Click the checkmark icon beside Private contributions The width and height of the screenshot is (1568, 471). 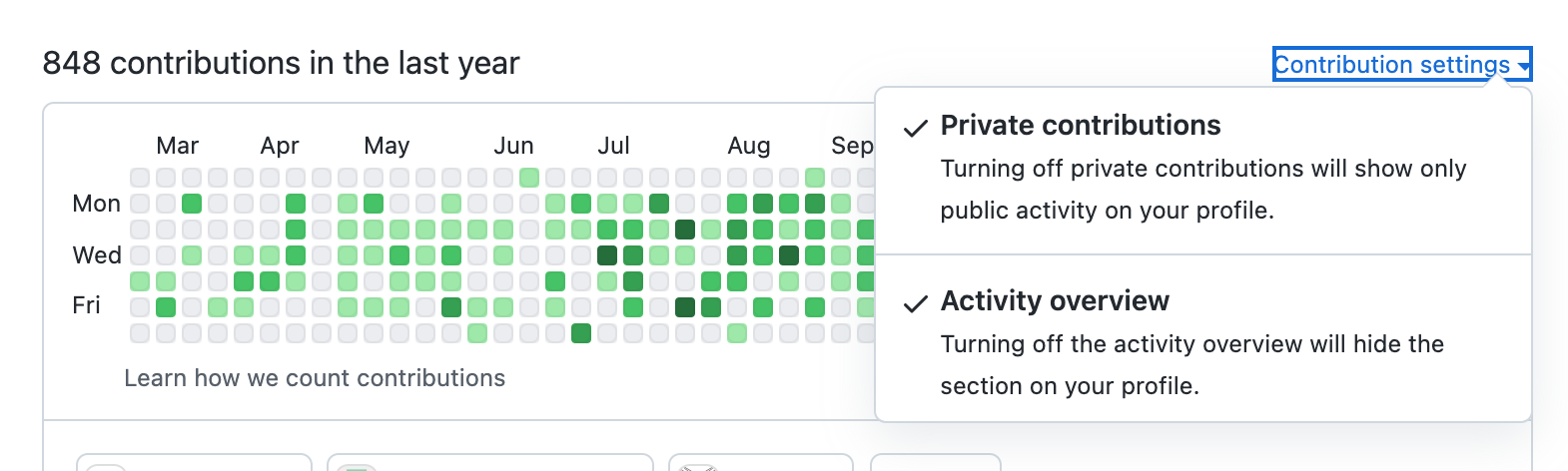[915, 128]
